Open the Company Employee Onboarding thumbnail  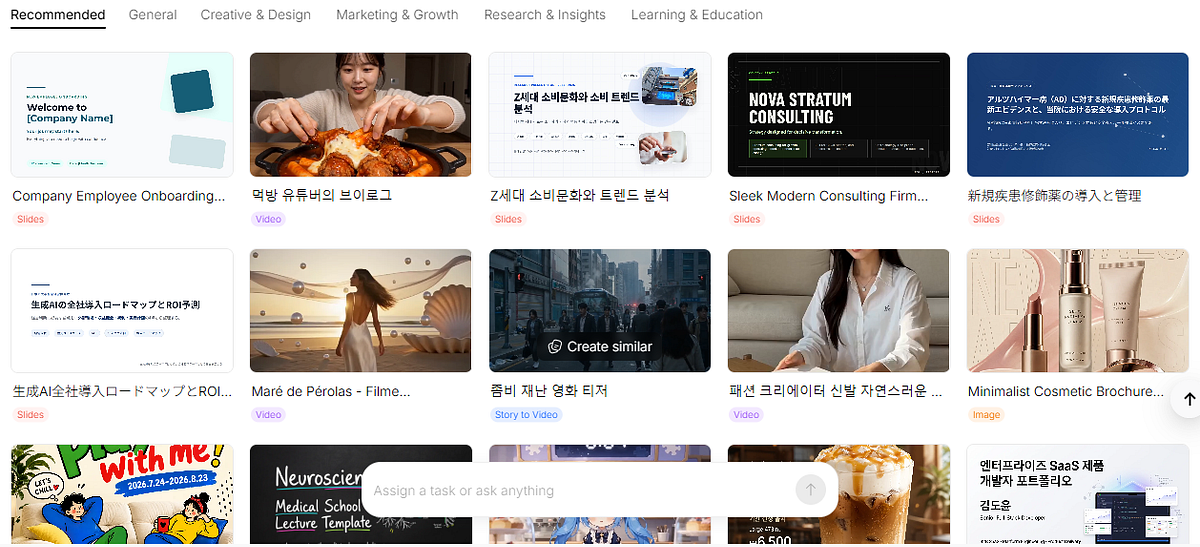(122, 115)
